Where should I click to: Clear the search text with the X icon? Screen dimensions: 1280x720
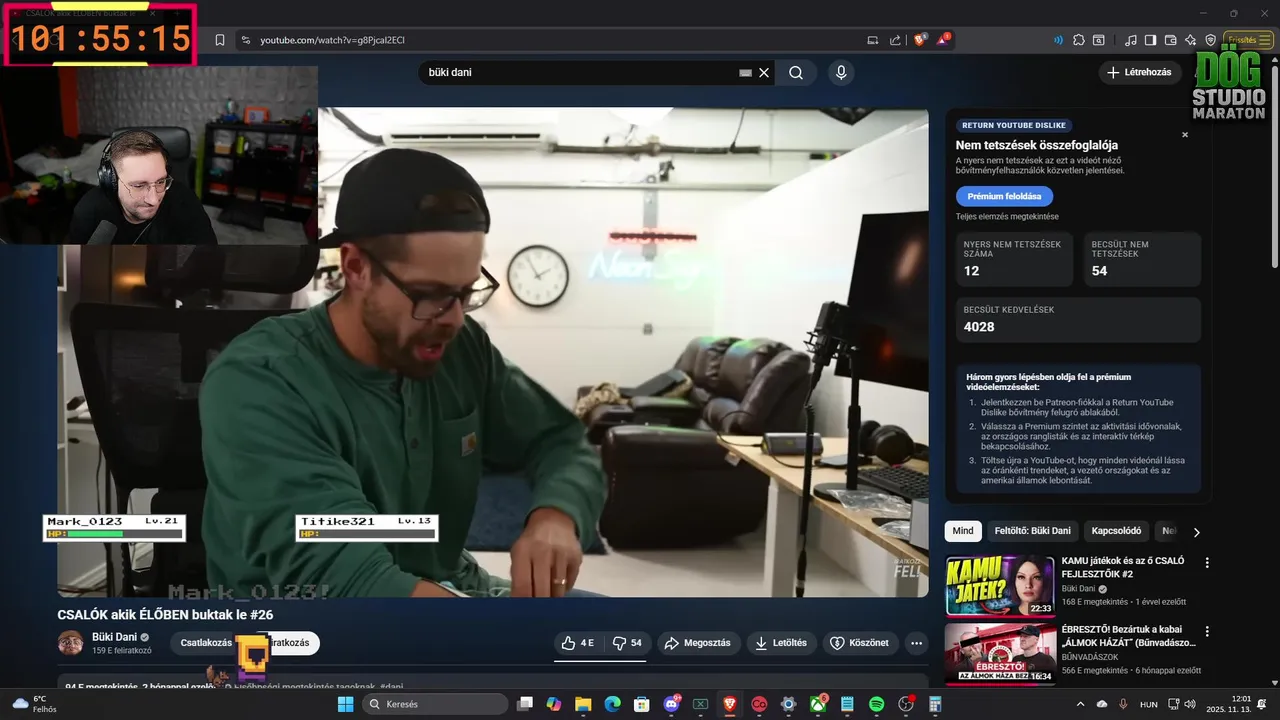click(x=764, y=72)
